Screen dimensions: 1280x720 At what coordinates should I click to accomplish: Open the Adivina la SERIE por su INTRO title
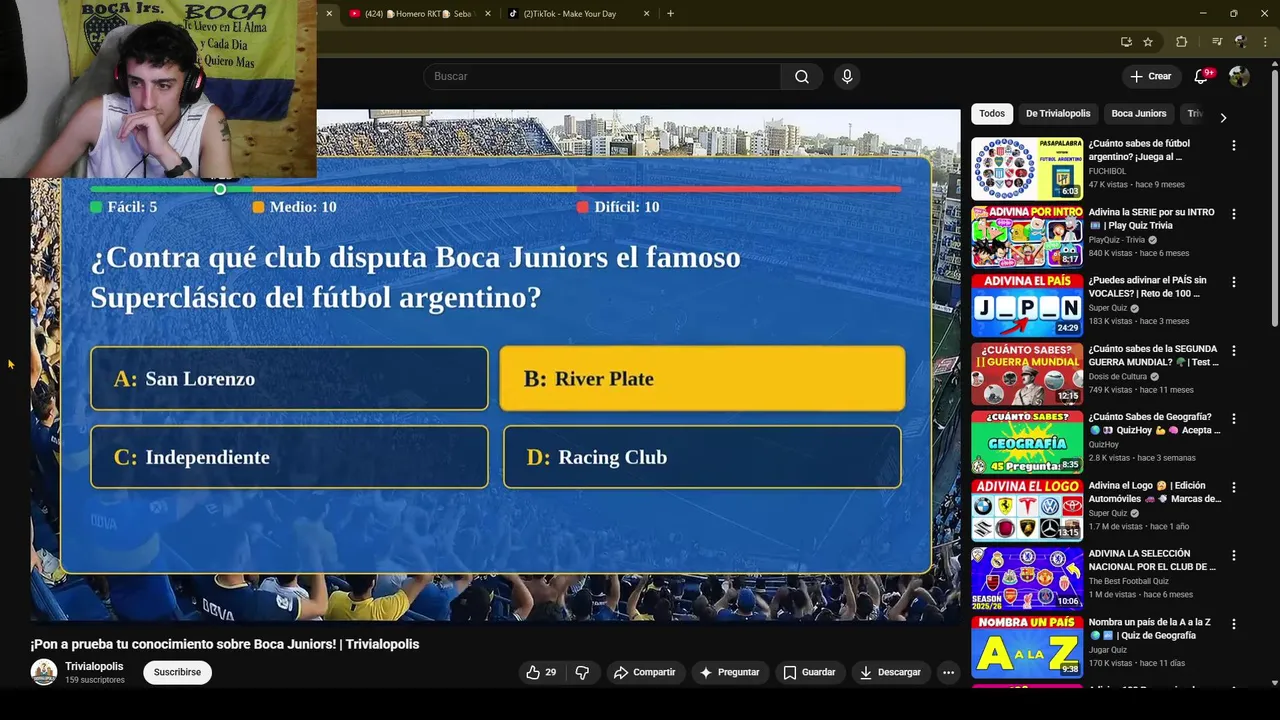coord(1152,219)
